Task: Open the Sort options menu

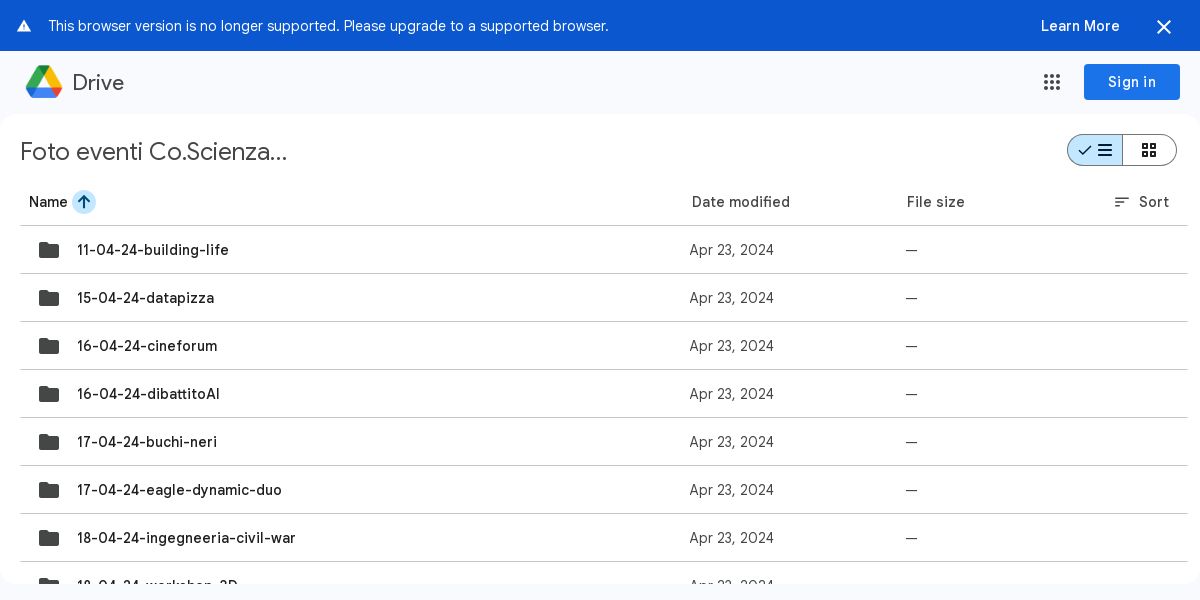Action: click(x=1141, y=202)
